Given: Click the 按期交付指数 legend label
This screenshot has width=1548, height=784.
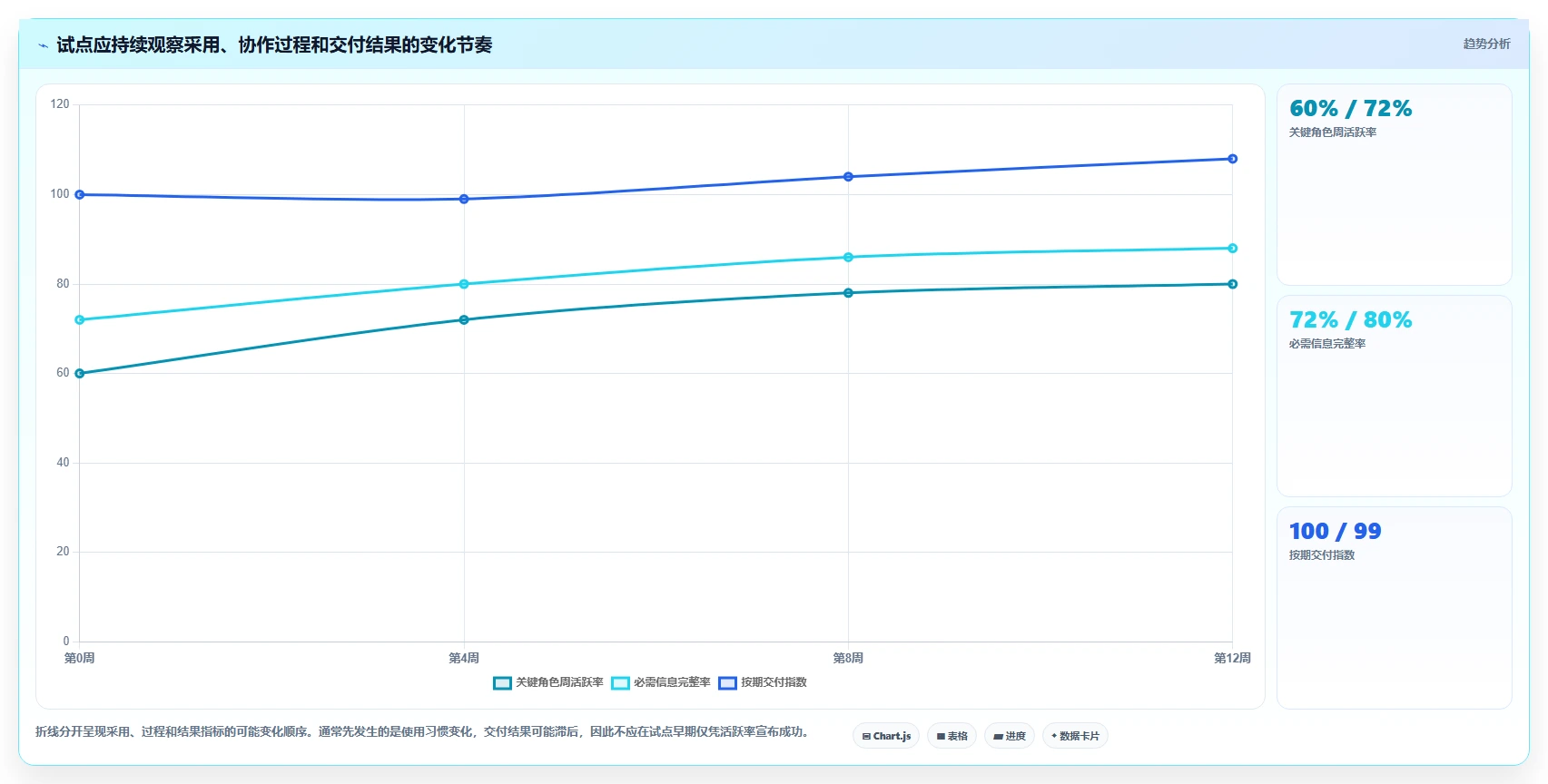Looking at the screenshot, I should [x=774, y=682].
